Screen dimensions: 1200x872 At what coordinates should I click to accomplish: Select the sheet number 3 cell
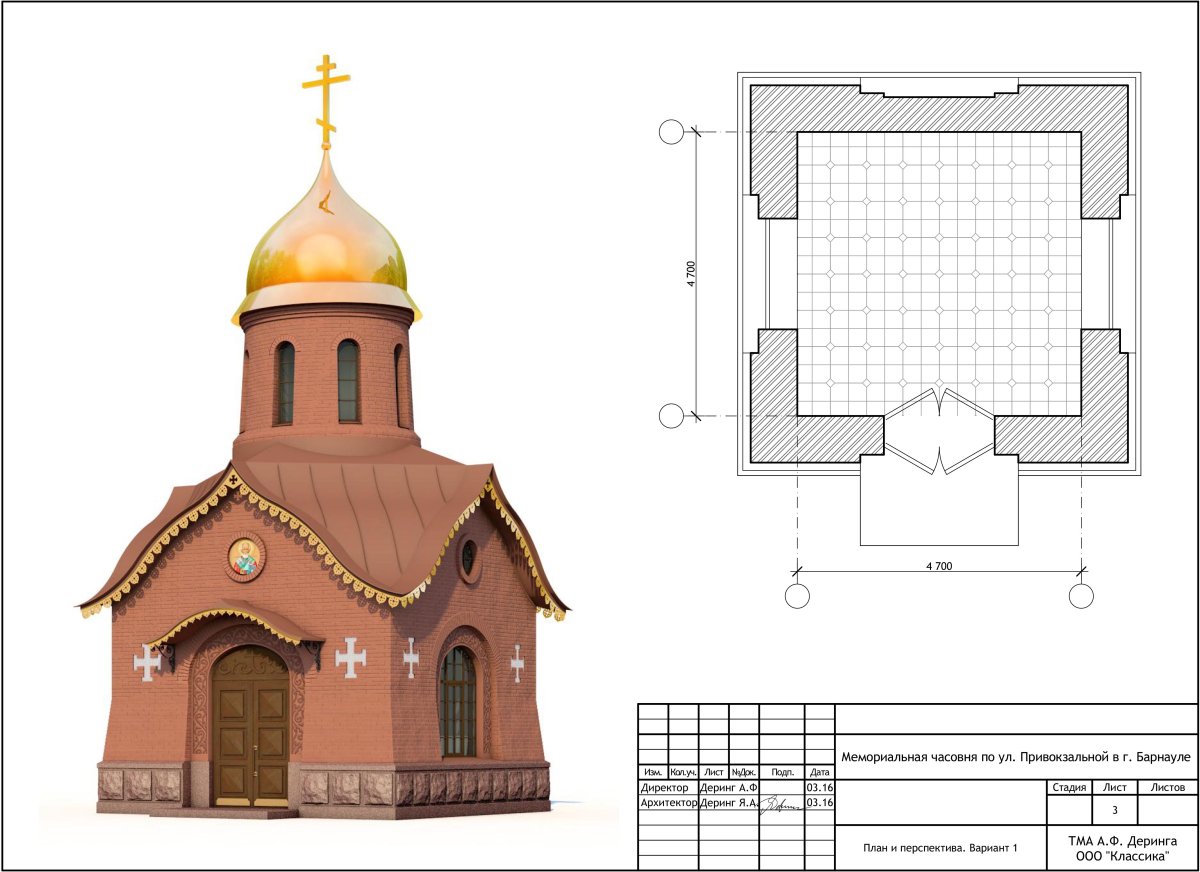tap(1115, 809)
